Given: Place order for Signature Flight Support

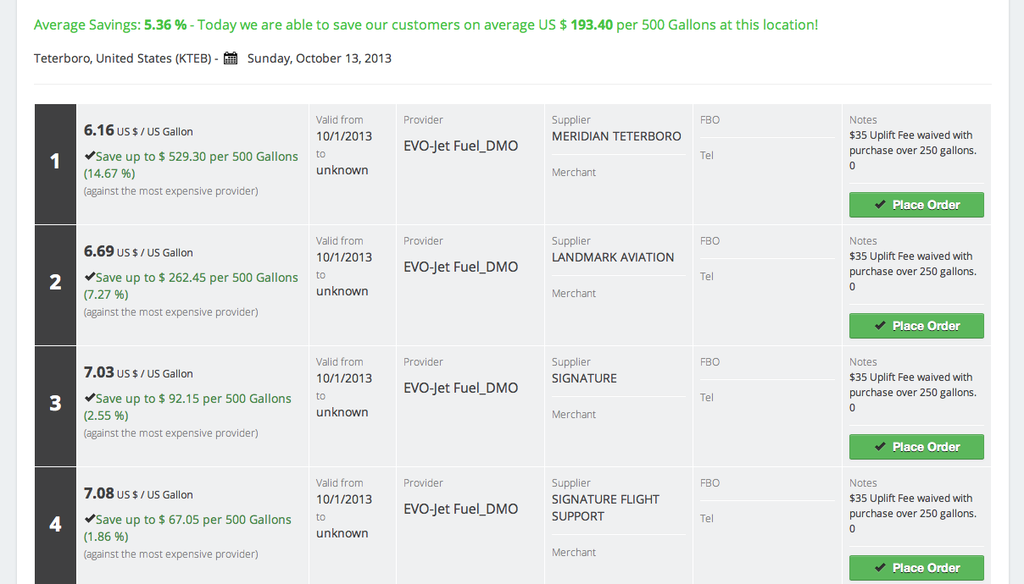Looking at the screenshot, I should coord(916,567).
